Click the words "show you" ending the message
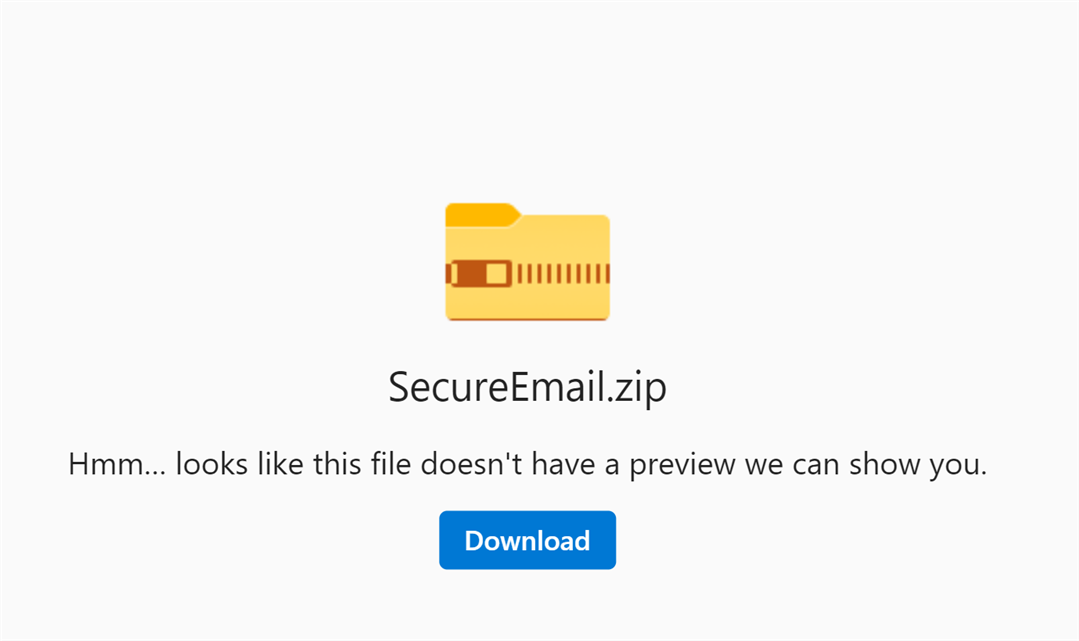1079x641 pixels. (x=918, y=465)
